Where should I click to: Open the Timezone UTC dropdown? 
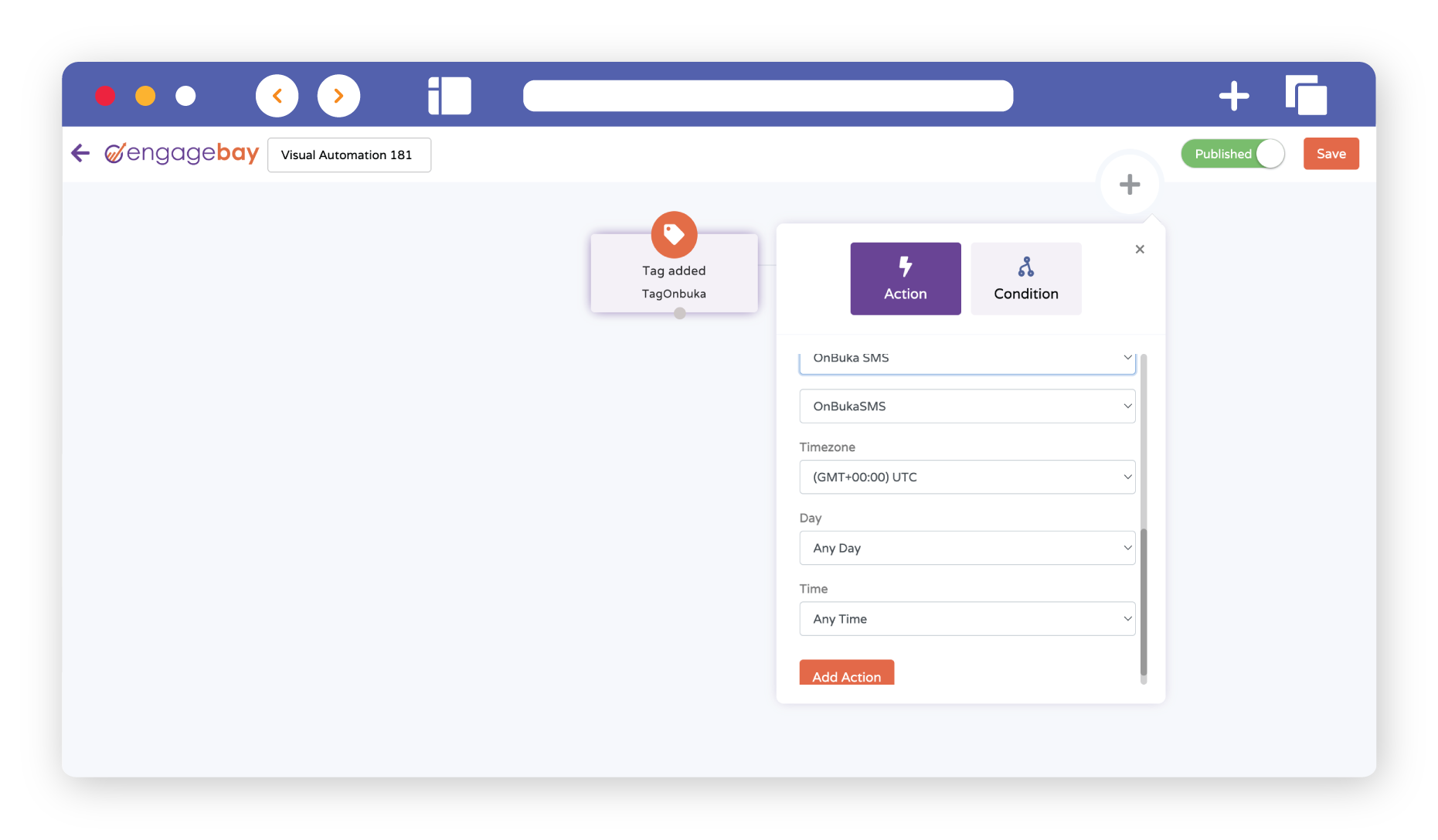click(967, 477)
